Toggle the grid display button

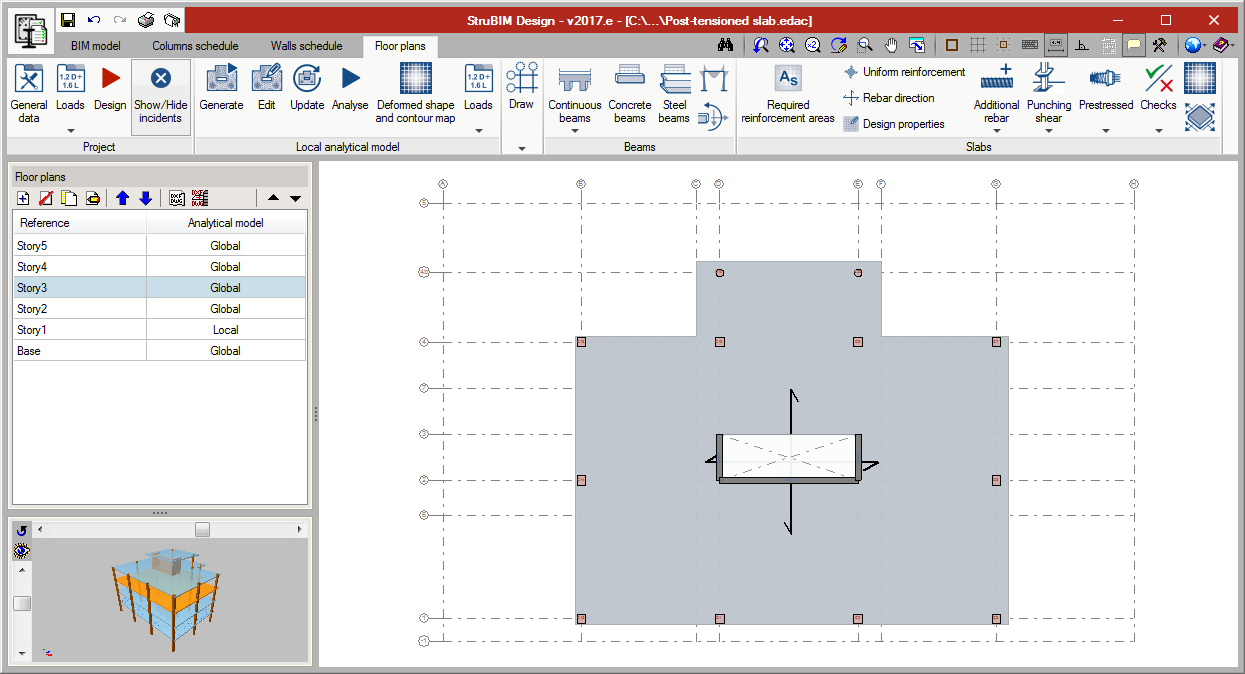pyautogui.click(x=977, y=45)
